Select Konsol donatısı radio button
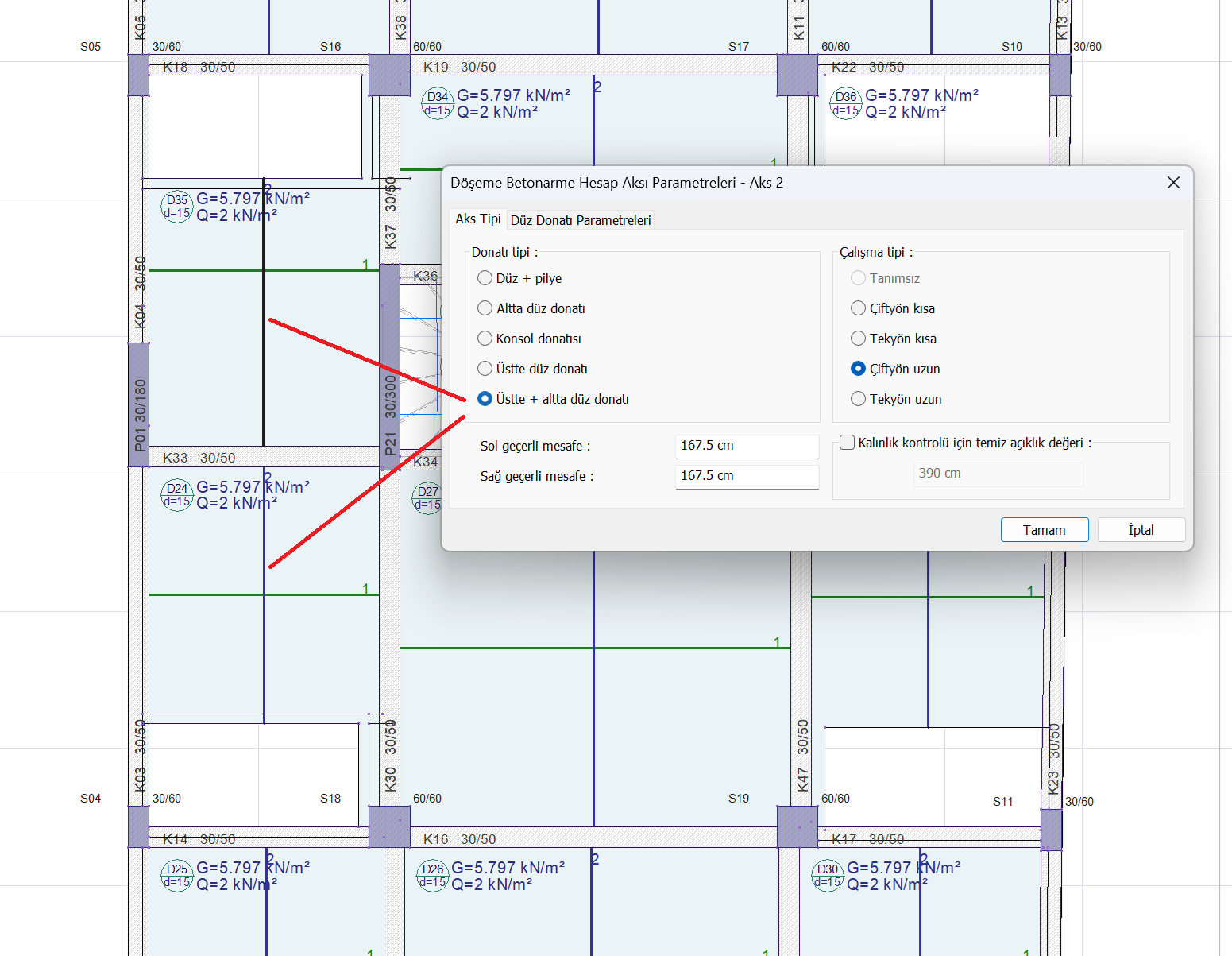This screenshot has width=1232, height=956. (485, 339)
